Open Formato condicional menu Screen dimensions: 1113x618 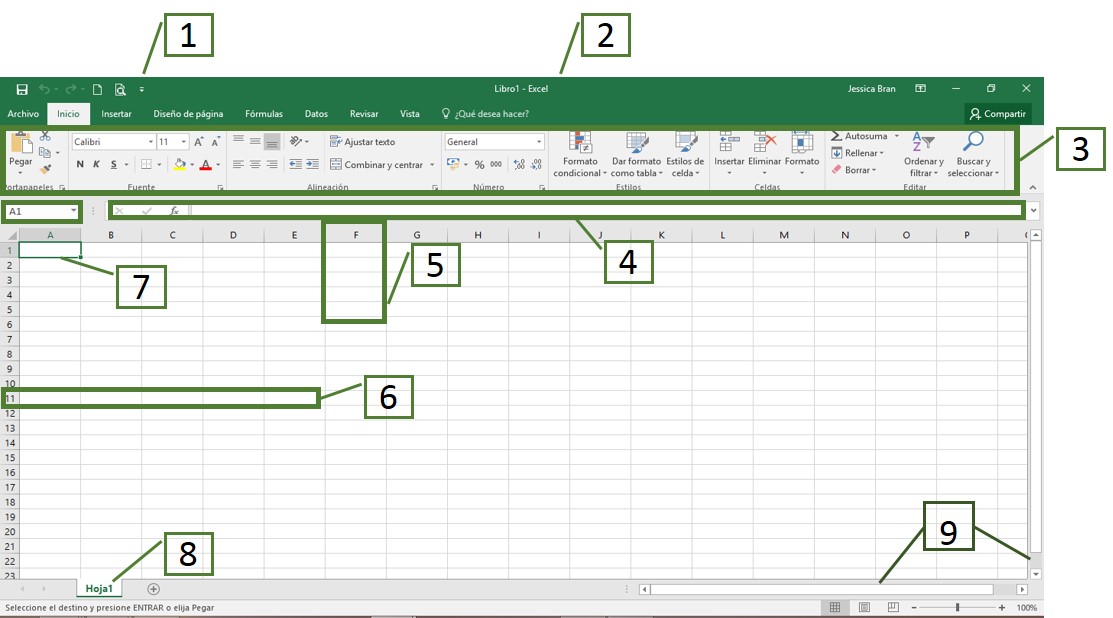click(580, 155)
